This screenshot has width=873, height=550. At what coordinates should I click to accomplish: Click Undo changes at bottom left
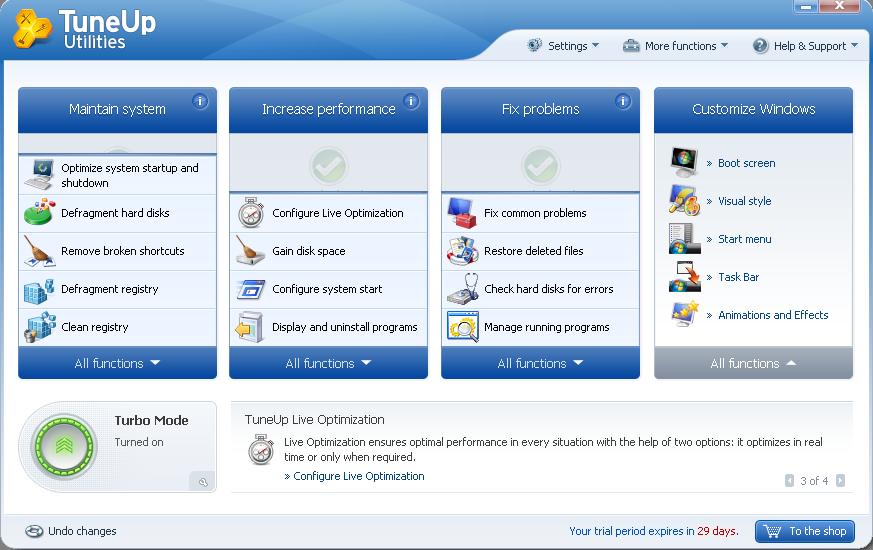coord(71,531)
